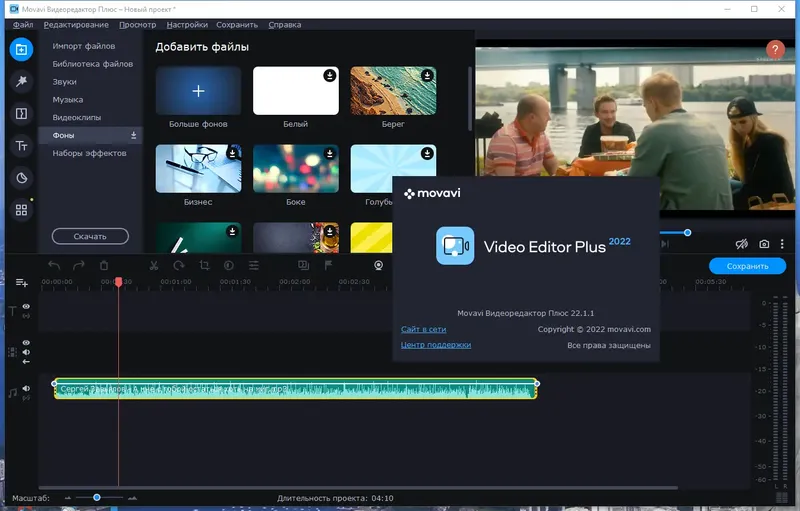
Task: Download the Бизнес background
Action: click(232, 153)
